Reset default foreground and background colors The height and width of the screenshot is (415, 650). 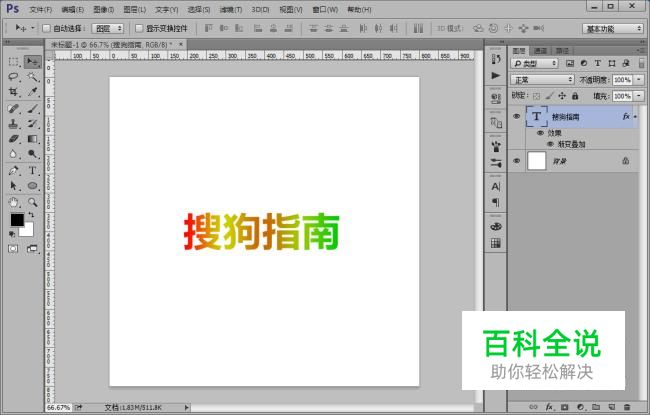12,234
